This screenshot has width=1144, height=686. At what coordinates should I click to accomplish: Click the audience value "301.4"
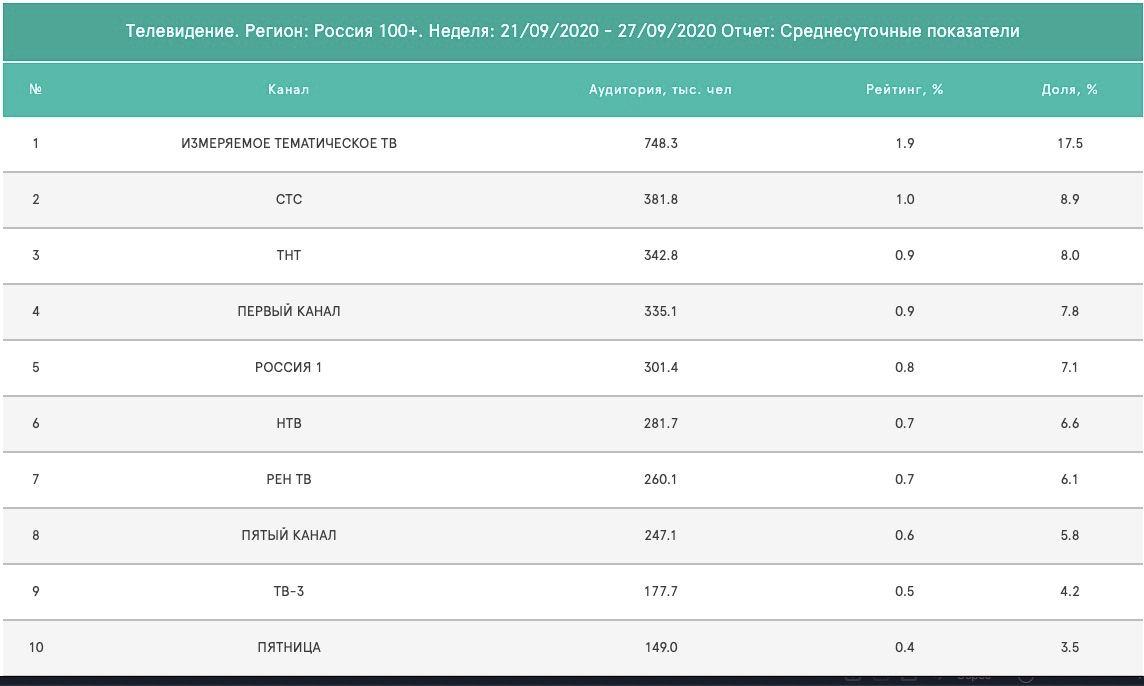(x=661, y=367)
